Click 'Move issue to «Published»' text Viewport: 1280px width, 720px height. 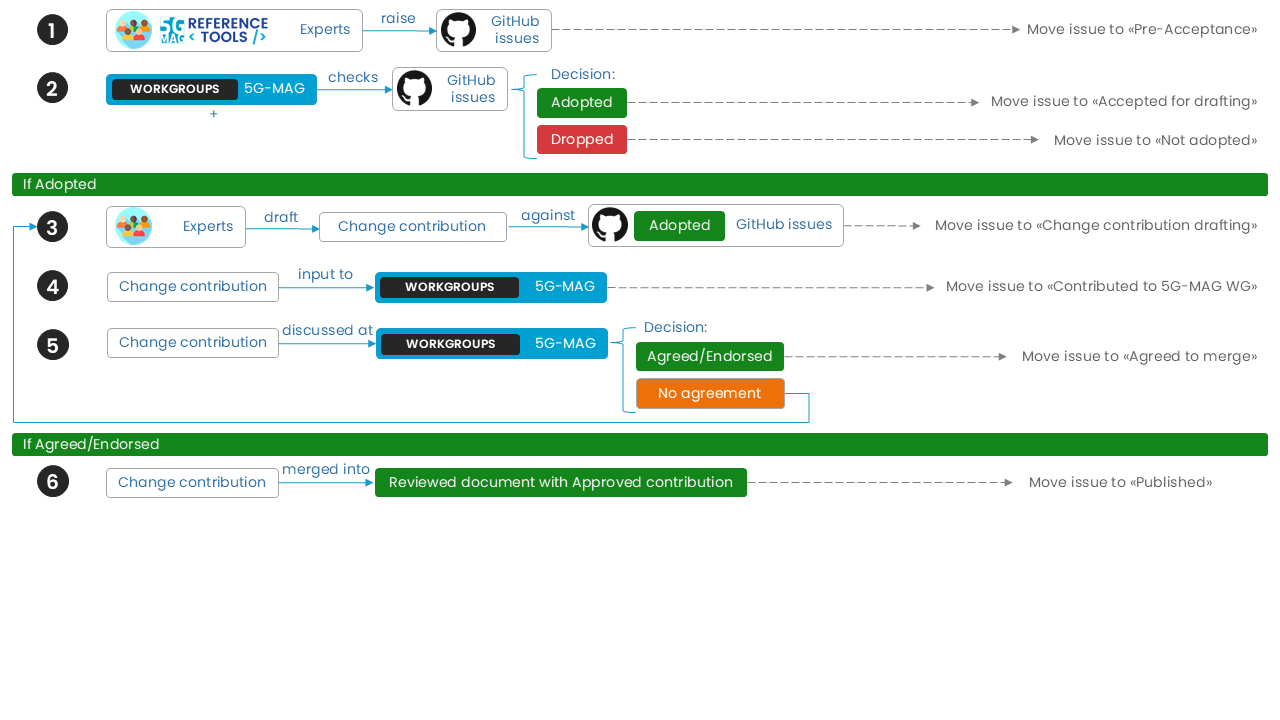[x=1120, y=482]
